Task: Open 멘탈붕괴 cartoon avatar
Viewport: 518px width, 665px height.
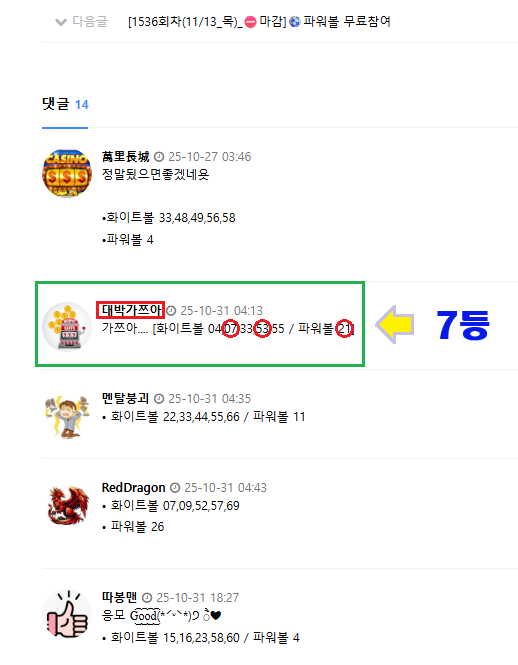Action: point(67,416)
